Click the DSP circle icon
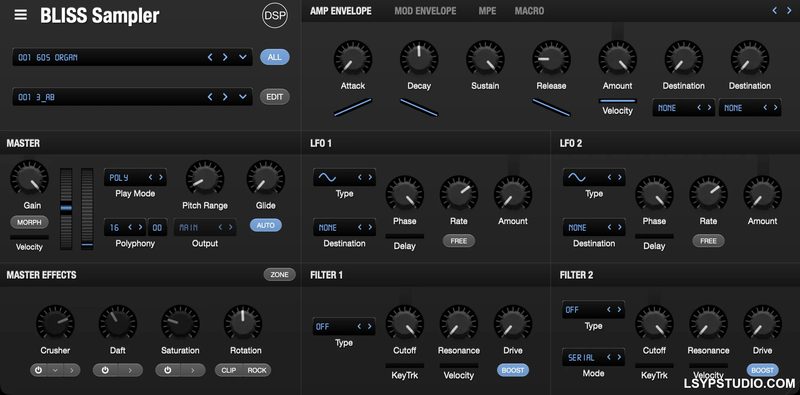 pyautogui.click(x=274, y=16)
